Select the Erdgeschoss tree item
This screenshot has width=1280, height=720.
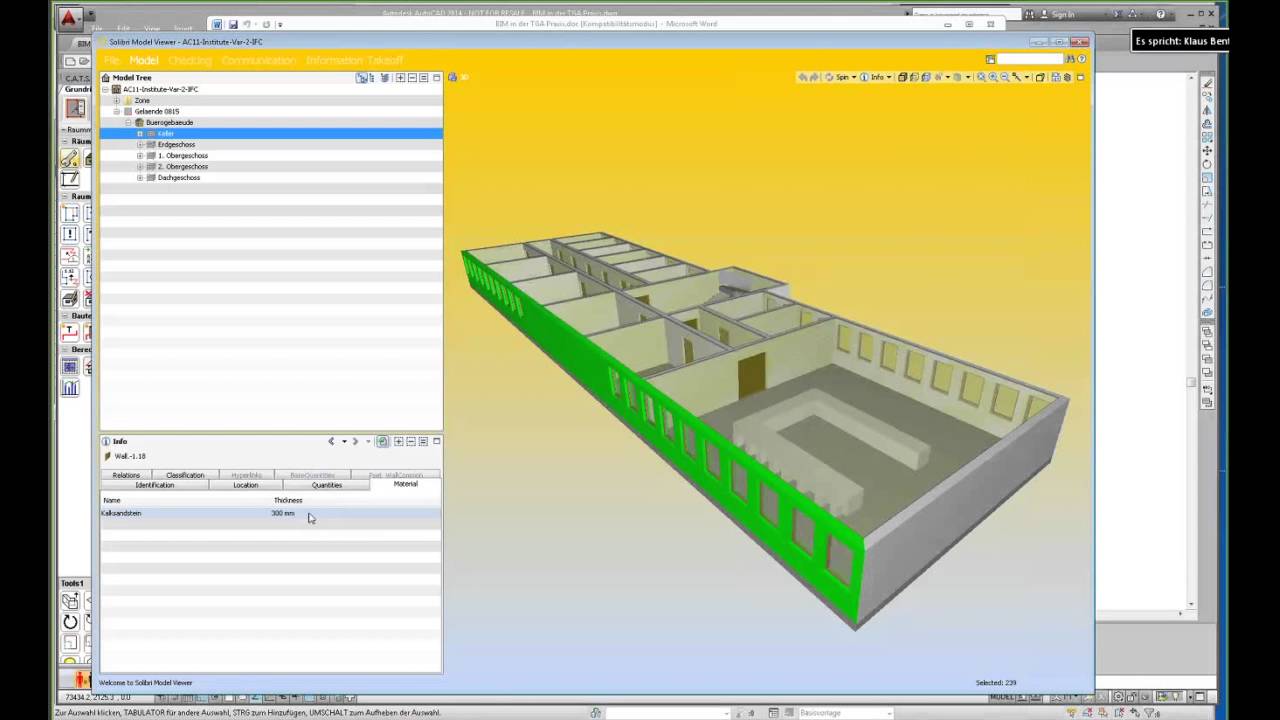[176, 144]
